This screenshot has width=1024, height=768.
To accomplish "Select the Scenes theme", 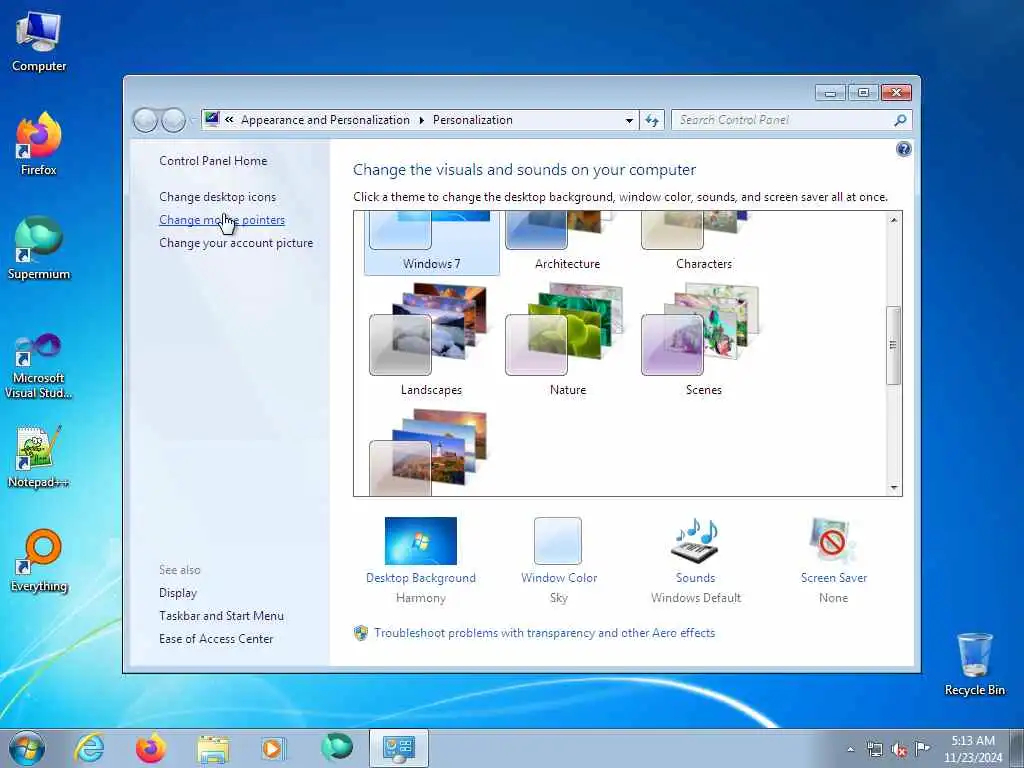I will point(703,340).
